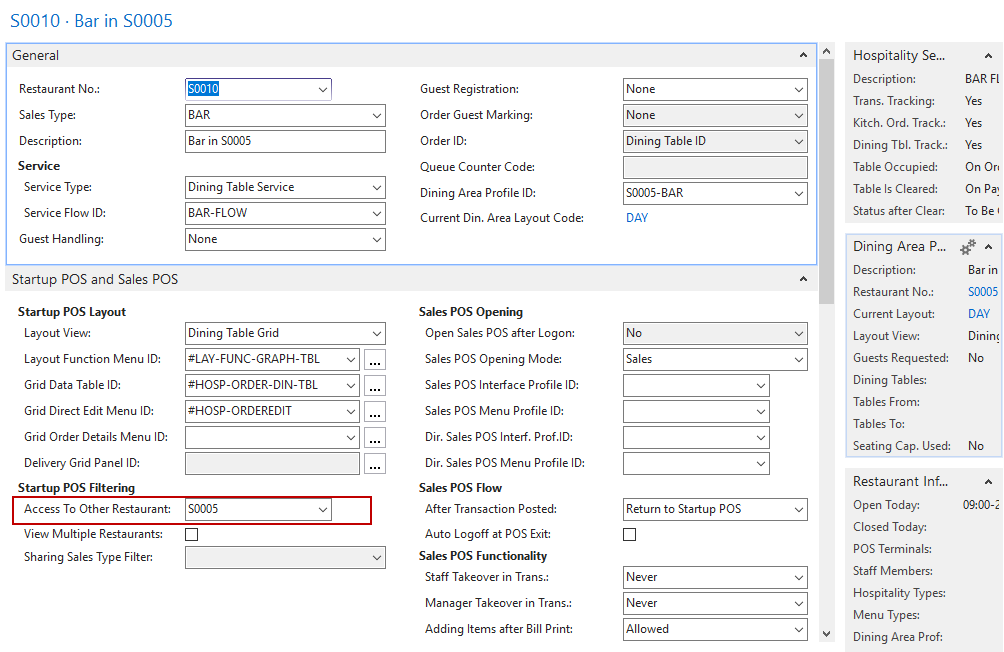
Task: Open lookup for Grid Order Details Menu ID
Action: click(375, 437)
